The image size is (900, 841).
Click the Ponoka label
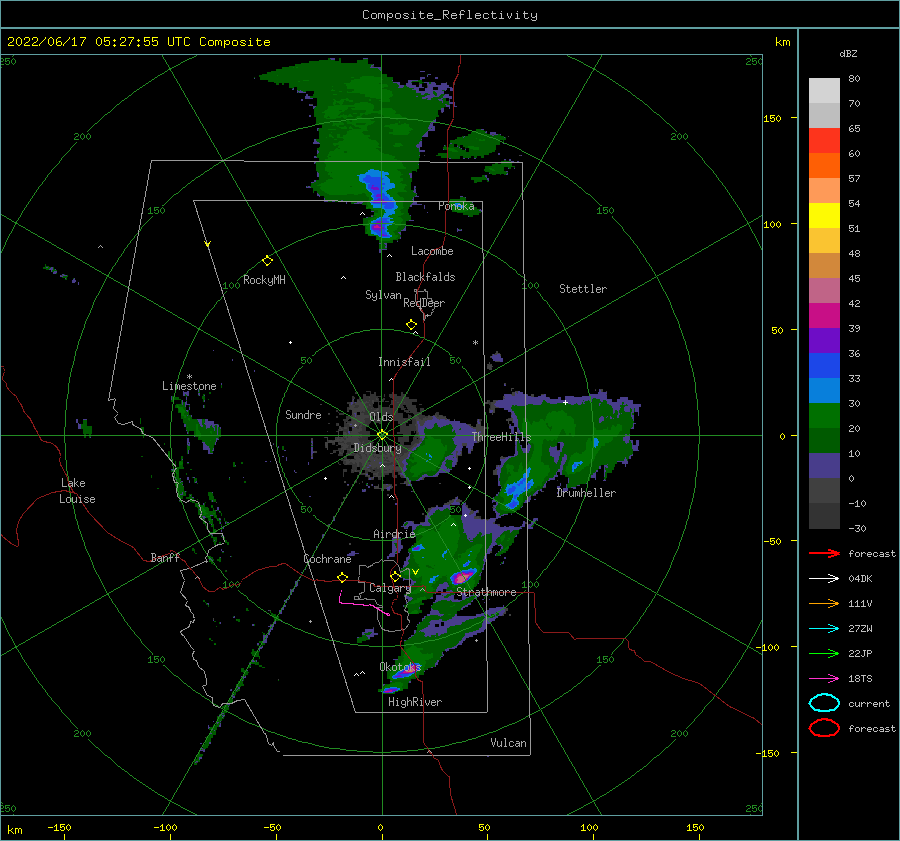pos(456,206)
